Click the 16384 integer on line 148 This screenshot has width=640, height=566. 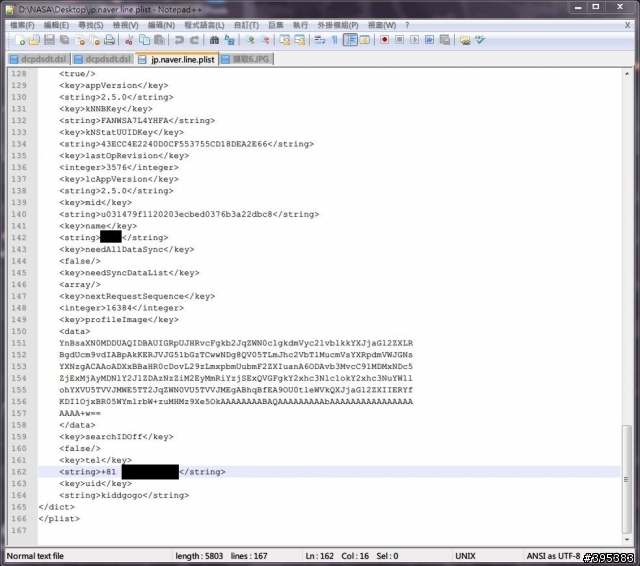[119, 308]
